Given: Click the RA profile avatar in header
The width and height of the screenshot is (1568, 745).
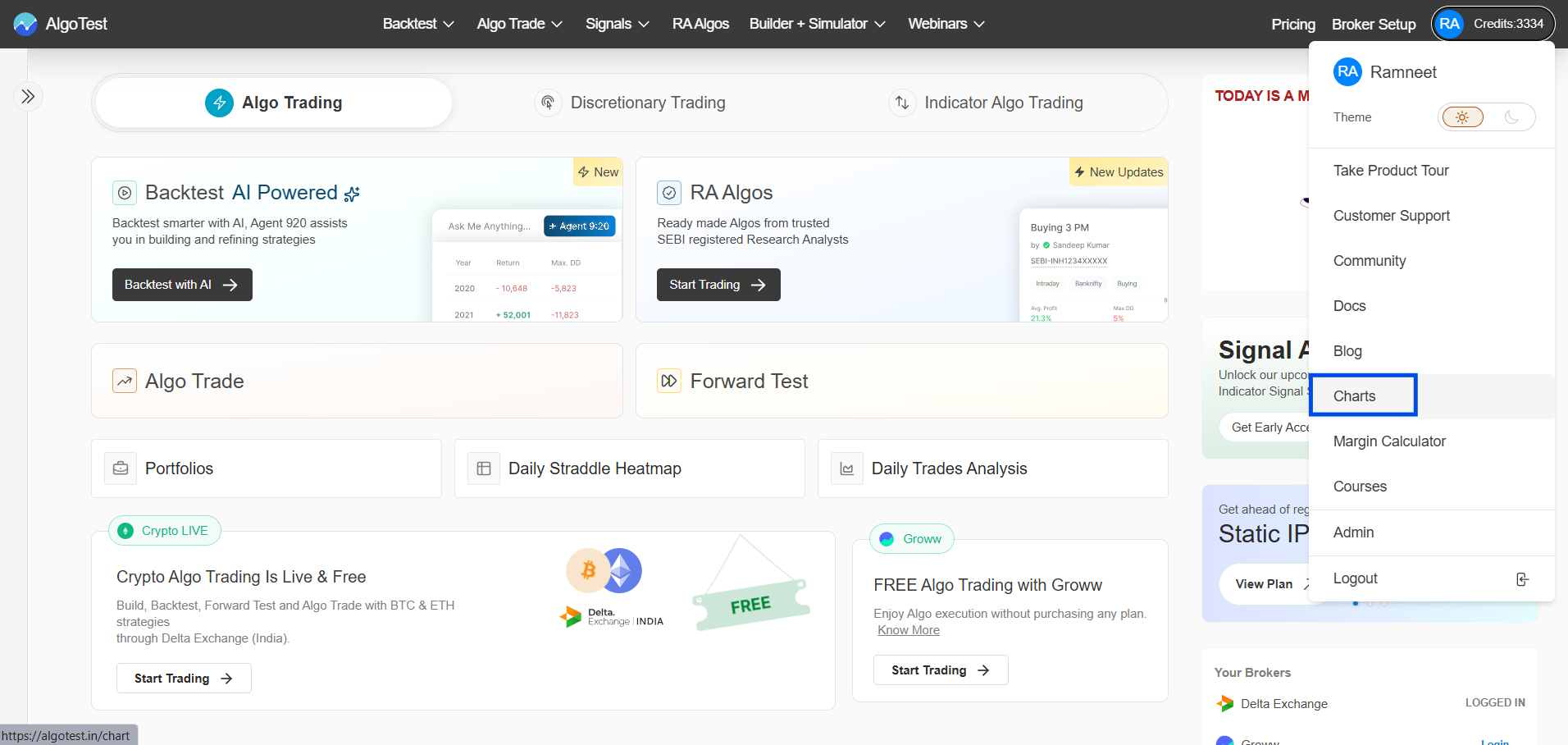Looking at the screenshot, I should 1449,24.
